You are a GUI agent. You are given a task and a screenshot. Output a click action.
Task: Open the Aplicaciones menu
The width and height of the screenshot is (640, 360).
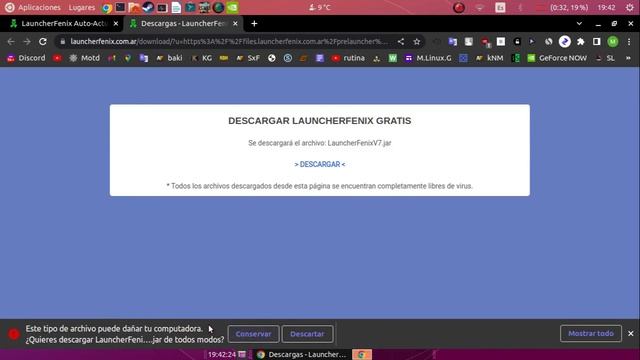[39, 7]
